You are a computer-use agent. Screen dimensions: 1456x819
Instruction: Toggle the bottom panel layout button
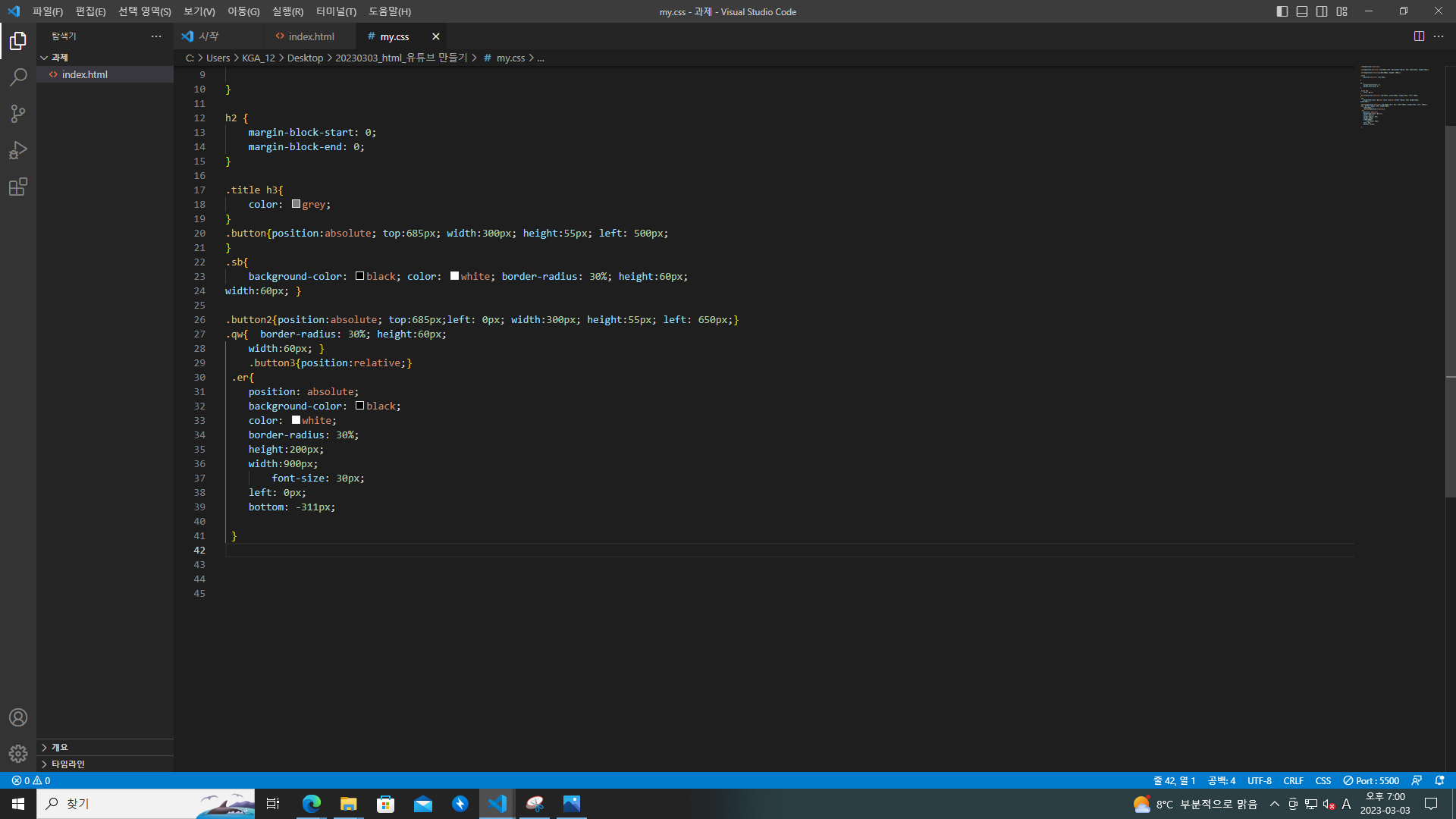click(x=1302, y=11)
